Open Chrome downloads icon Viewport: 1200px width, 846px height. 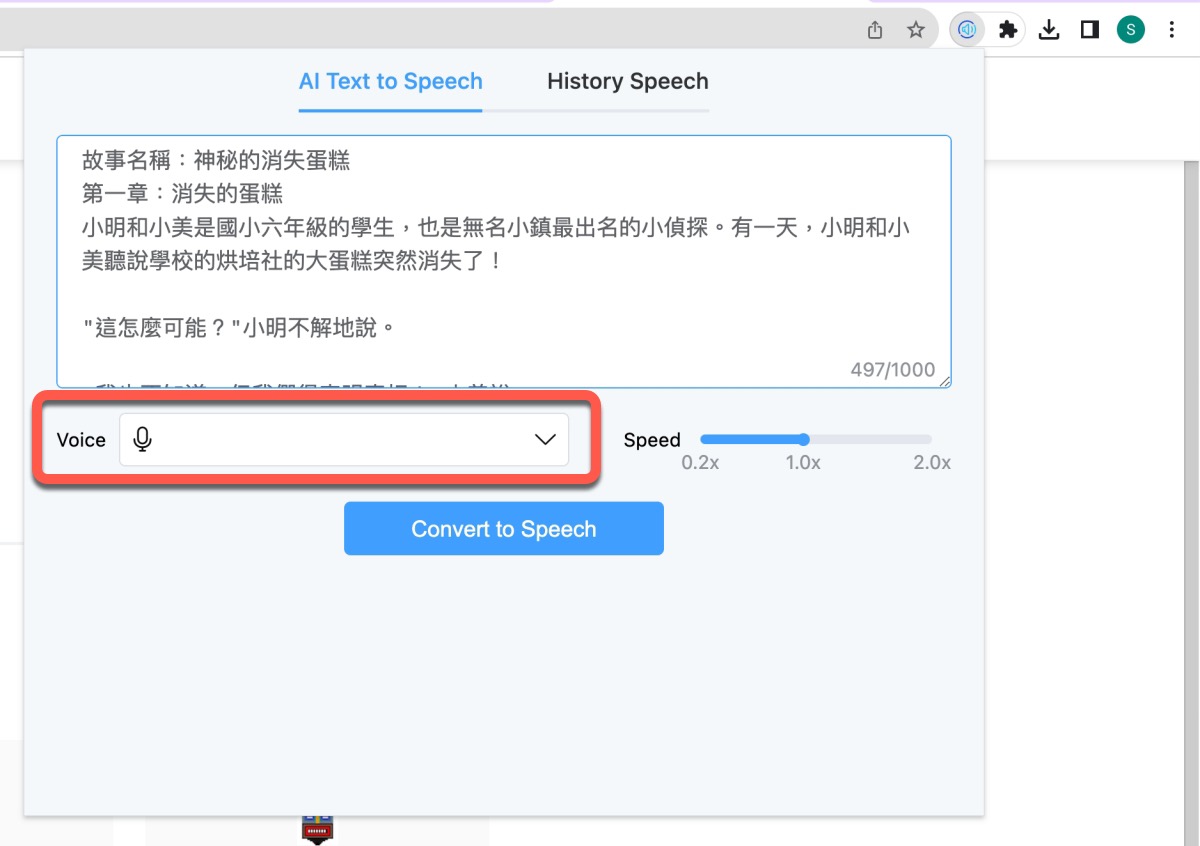[x=1048, y=30]
